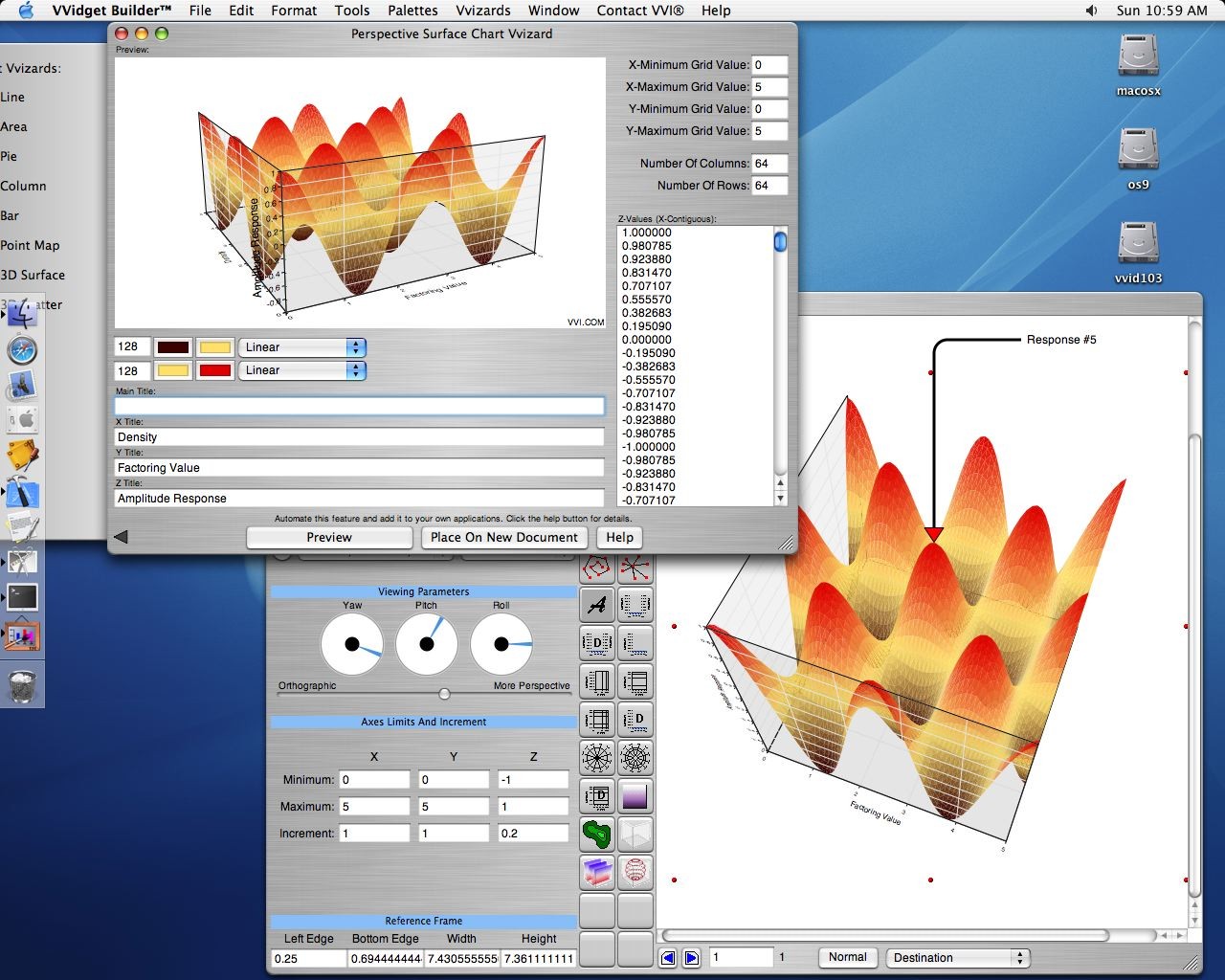
Task: Open the macosx drive on desktop
Action: coord(1138,66)
